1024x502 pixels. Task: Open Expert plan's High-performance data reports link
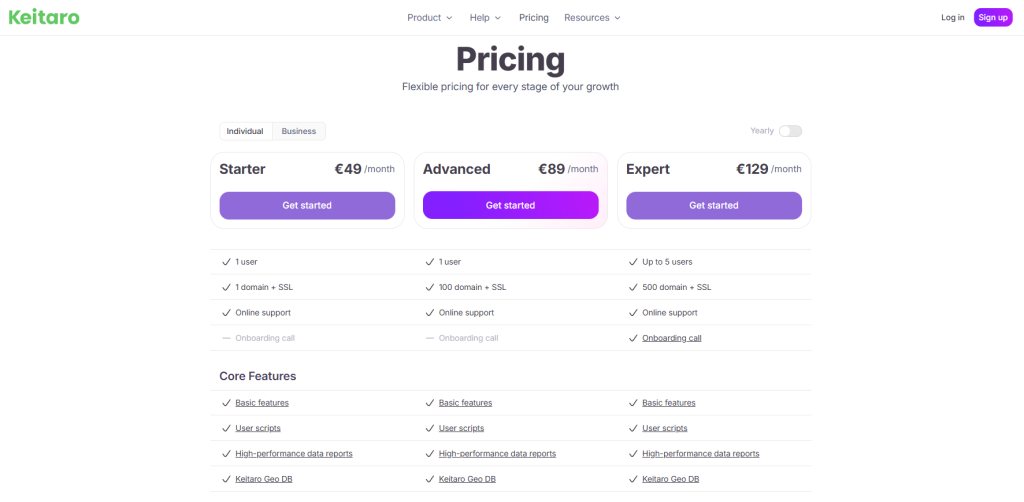[x=701, y=454]
